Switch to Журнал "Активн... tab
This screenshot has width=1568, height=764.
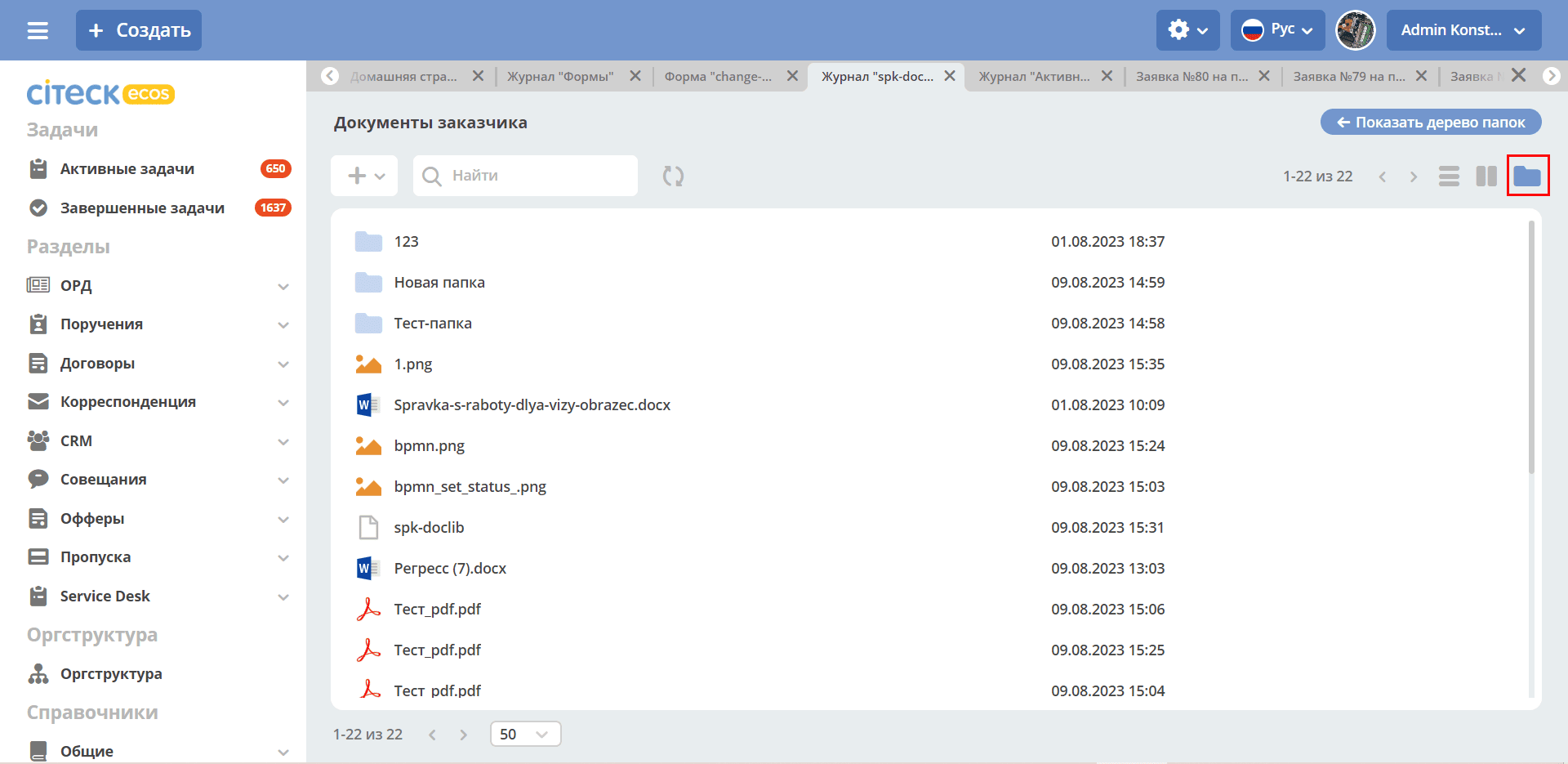[1034, 76]
